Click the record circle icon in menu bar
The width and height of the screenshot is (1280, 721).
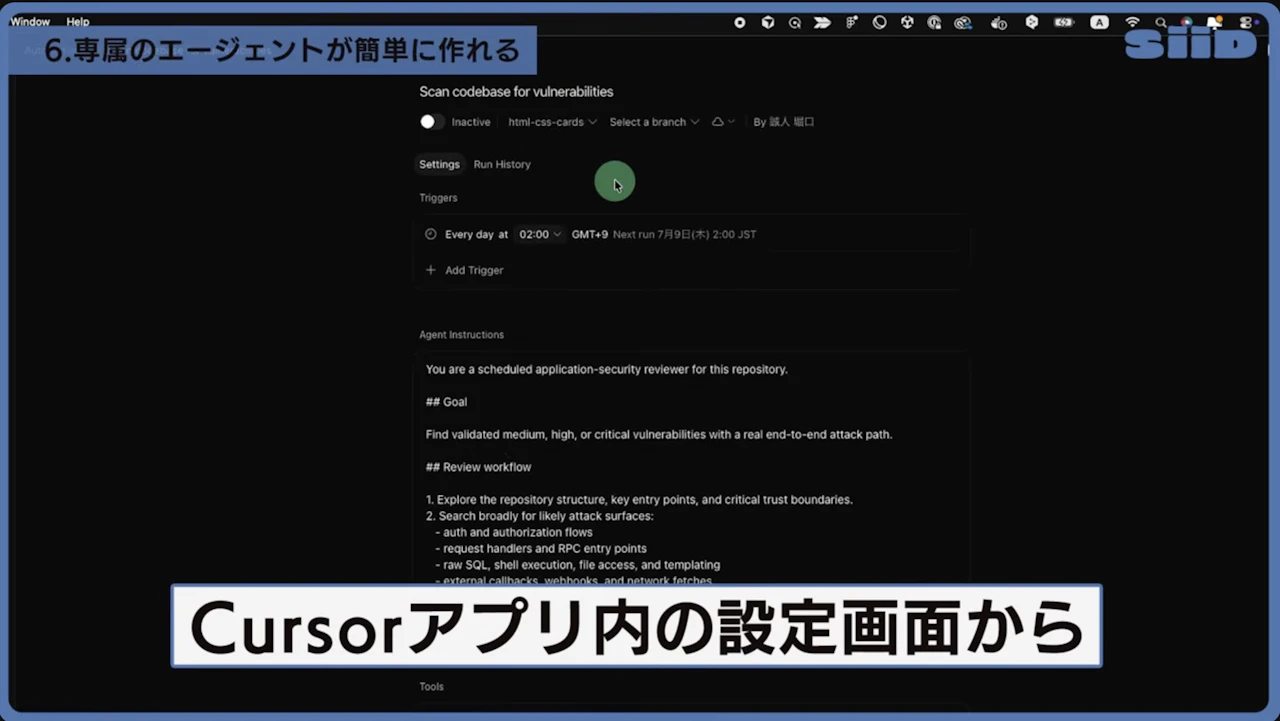(740, 22)
